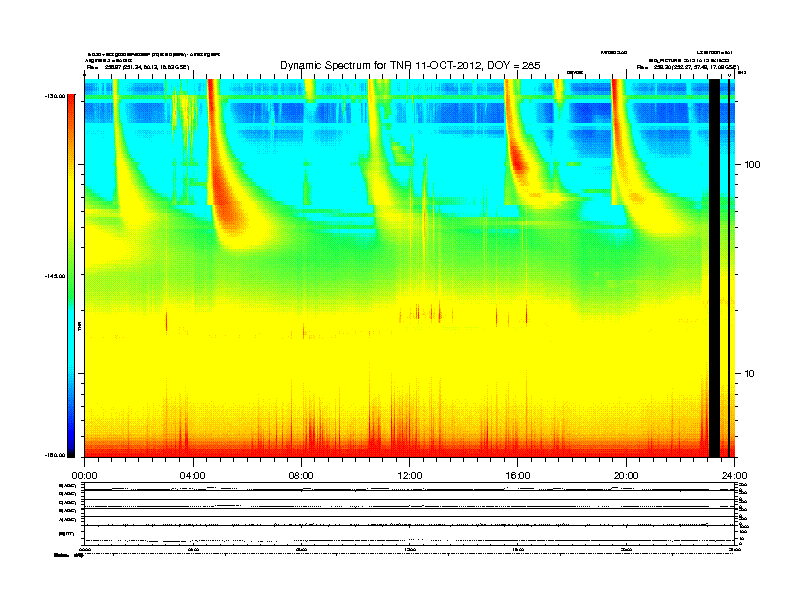Click the 10 frequency axis label

click(x=750, y=374)
